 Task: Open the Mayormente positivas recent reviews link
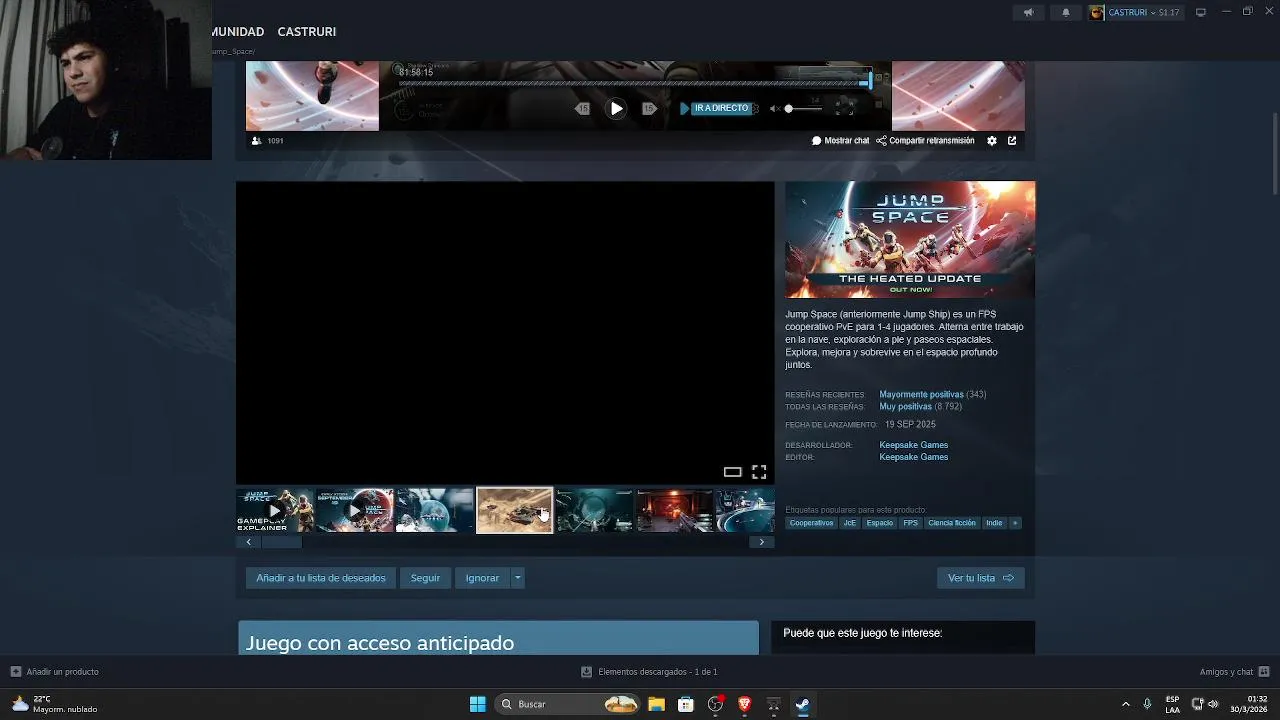pos(921,394)
